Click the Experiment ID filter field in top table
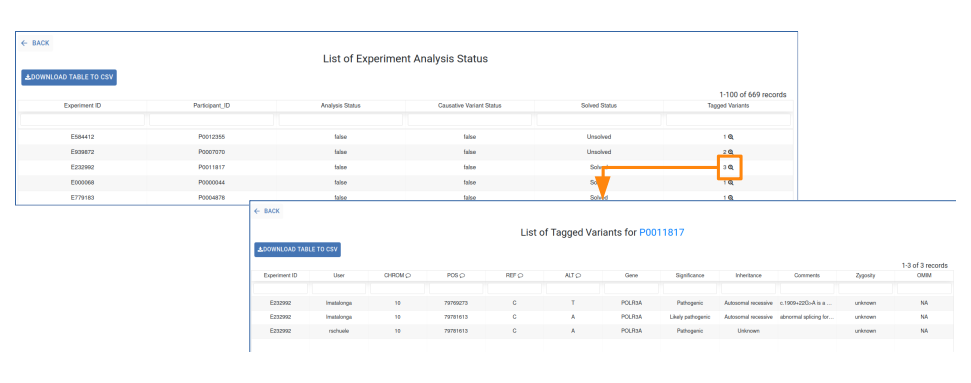Screen dimensions: 971x383 point(82,120)
